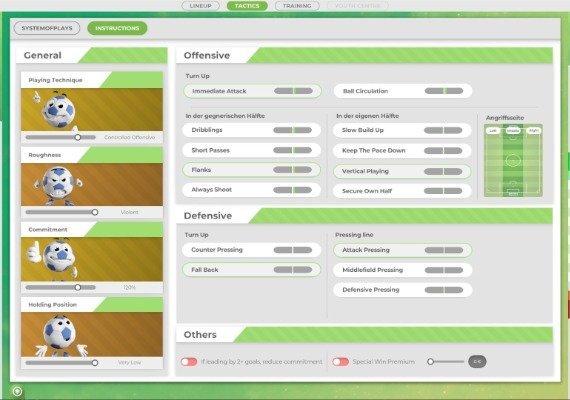The width and height of the screenshot is (570, 400).
Task: Select the Middle attack side on pitch
Action: tap(513, 130)
